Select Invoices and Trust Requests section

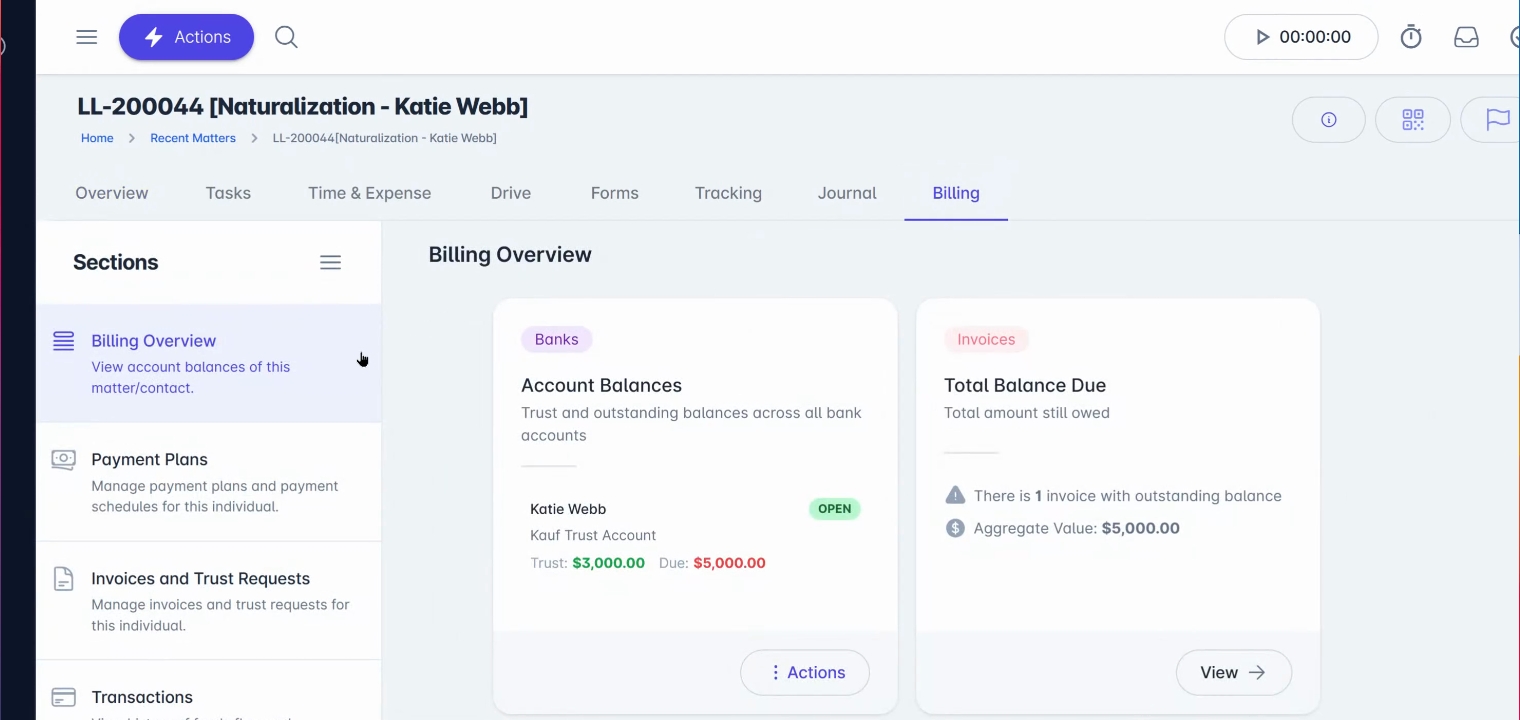(209, 601)
